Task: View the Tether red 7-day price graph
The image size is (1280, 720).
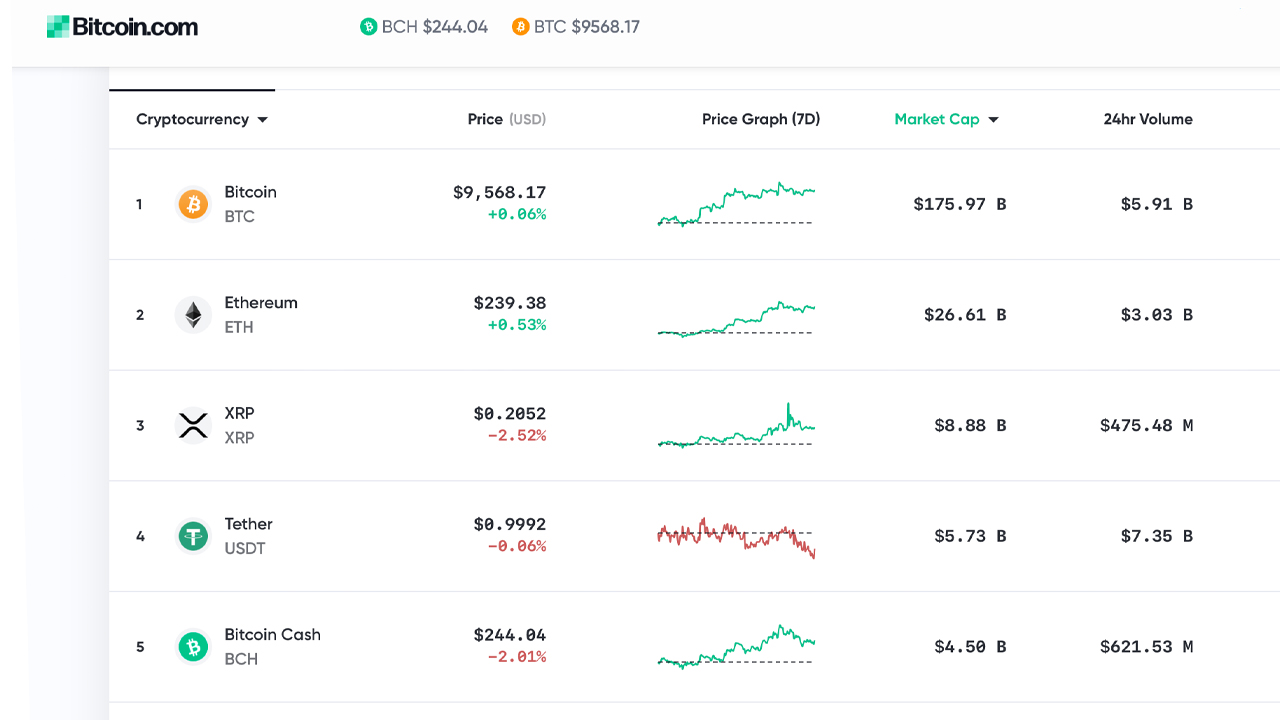Action: click(x=736, y=537)
